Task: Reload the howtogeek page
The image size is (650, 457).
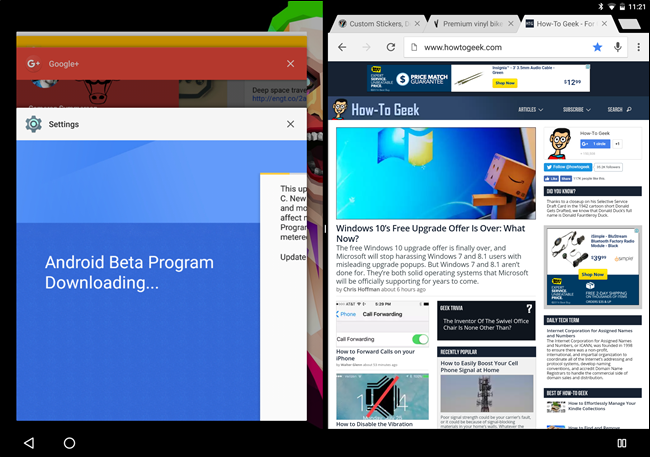Action: (391, 47)
